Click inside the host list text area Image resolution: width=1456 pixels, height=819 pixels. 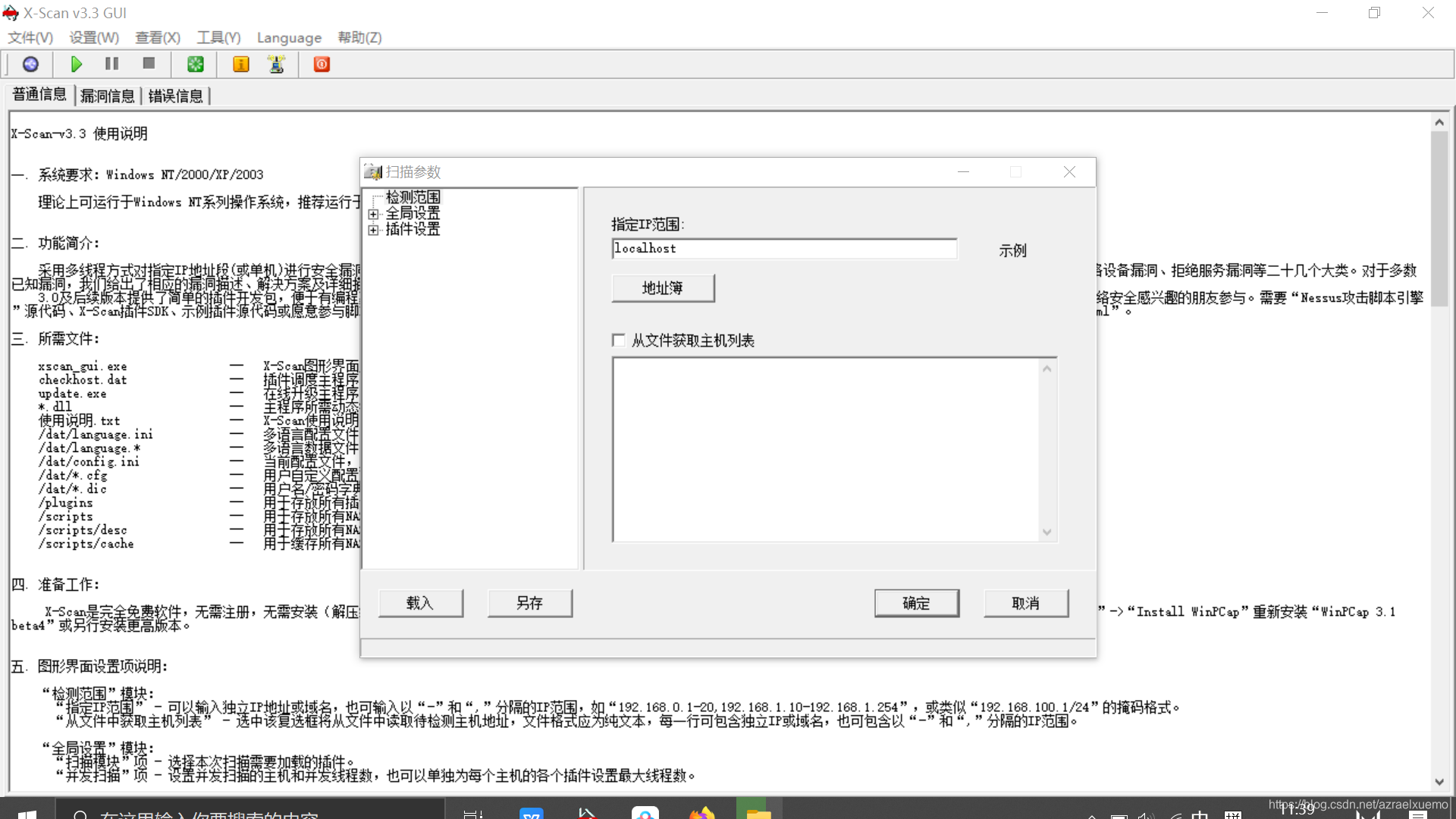click(x=826, y=450)
